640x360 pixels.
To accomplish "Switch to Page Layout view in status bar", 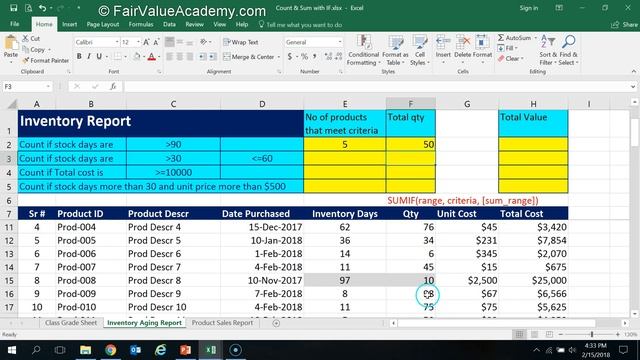I will pyautogui.click(x=534, y=334).
